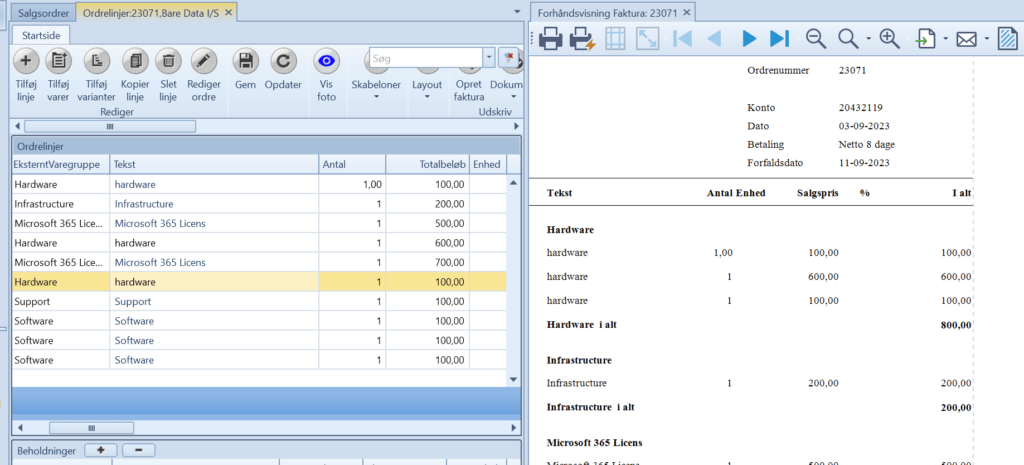Click the Søg search input field
Image resolution: width=1024 pixels, height=465 pixels.
426,58
